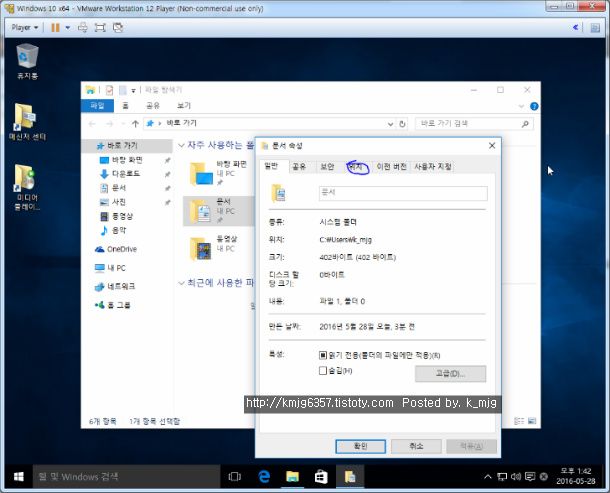Open the File ribbon tab in Explorer
This screenshot has height=493, width=610.
click(x=97, y=105)
